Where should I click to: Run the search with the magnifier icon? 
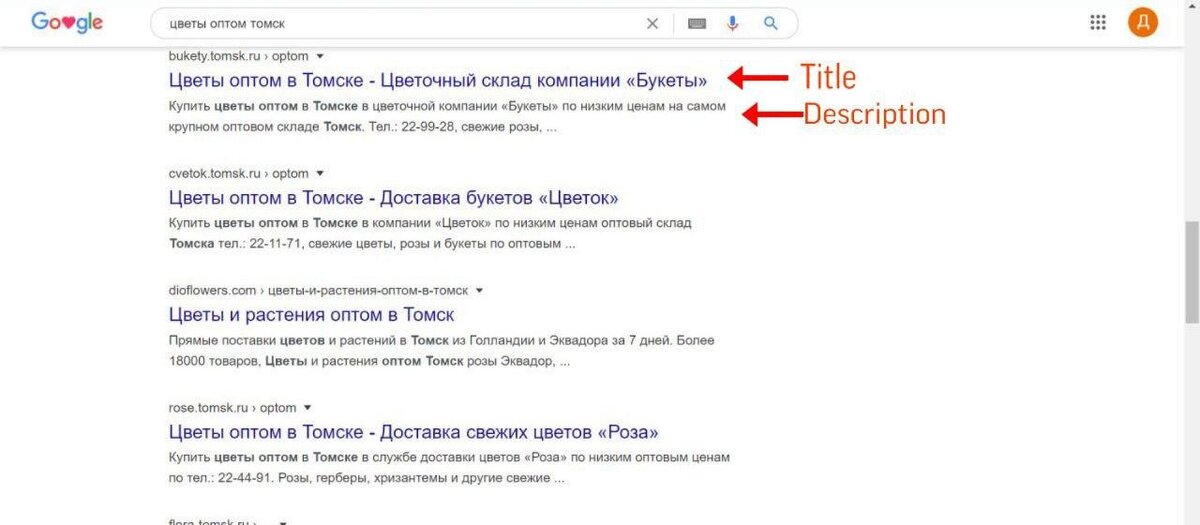click(x=770, y=23)
